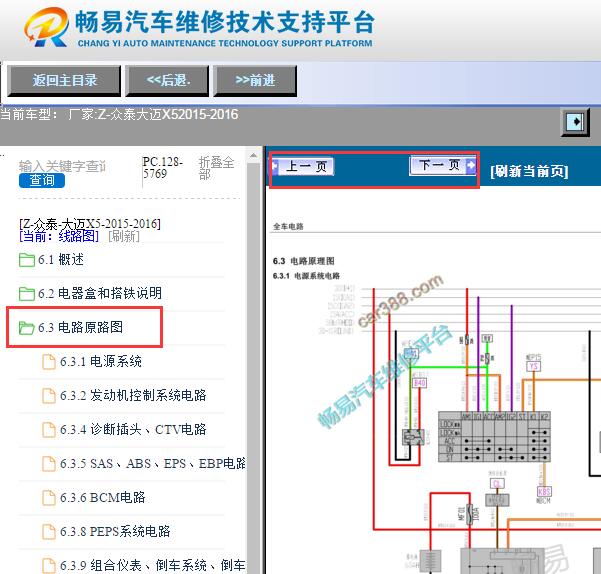
Task: Click the 刷新 link in sidebar
Action: tap(124, 236)
